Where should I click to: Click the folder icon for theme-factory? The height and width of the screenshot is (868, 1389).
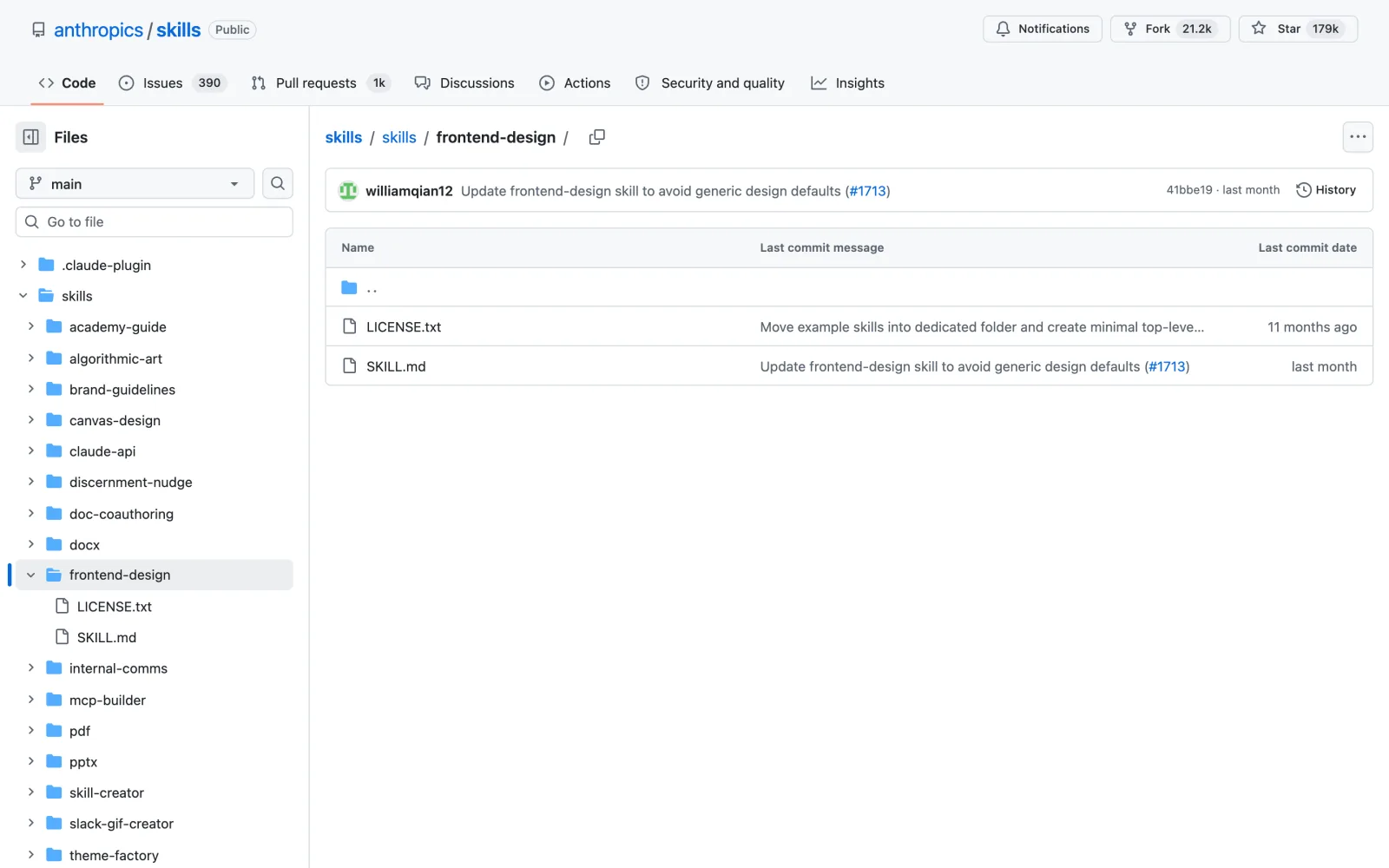tap(54, 855)
